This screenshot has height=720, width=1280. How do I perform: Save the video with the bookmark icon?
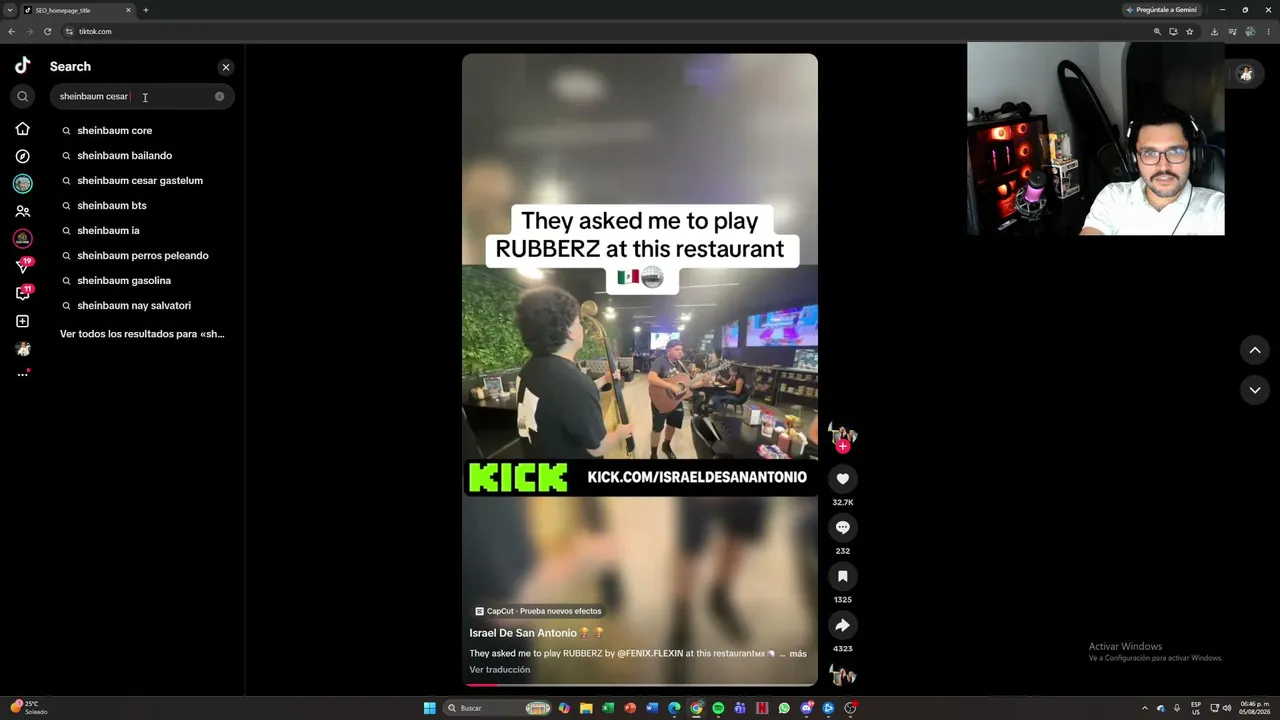click(x=843, y=576)
